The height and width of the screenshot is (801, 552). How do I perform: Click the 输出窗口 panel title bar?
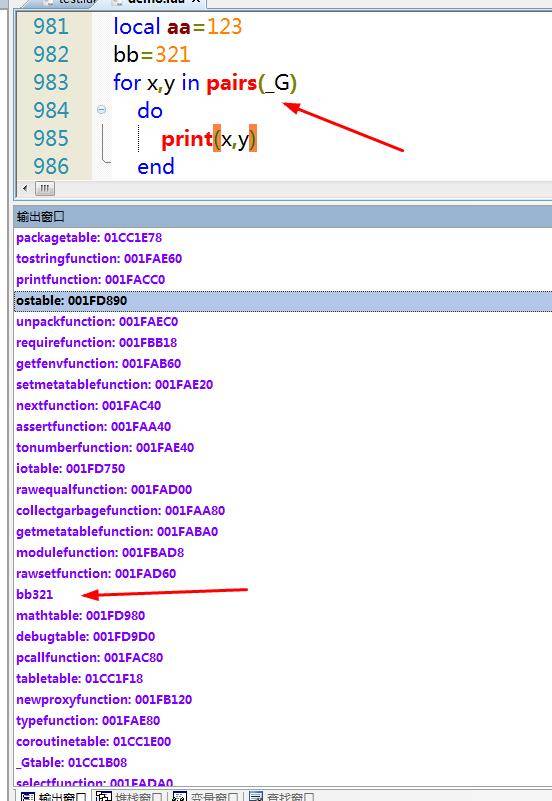pyautogui.click(x=283, y=217)
